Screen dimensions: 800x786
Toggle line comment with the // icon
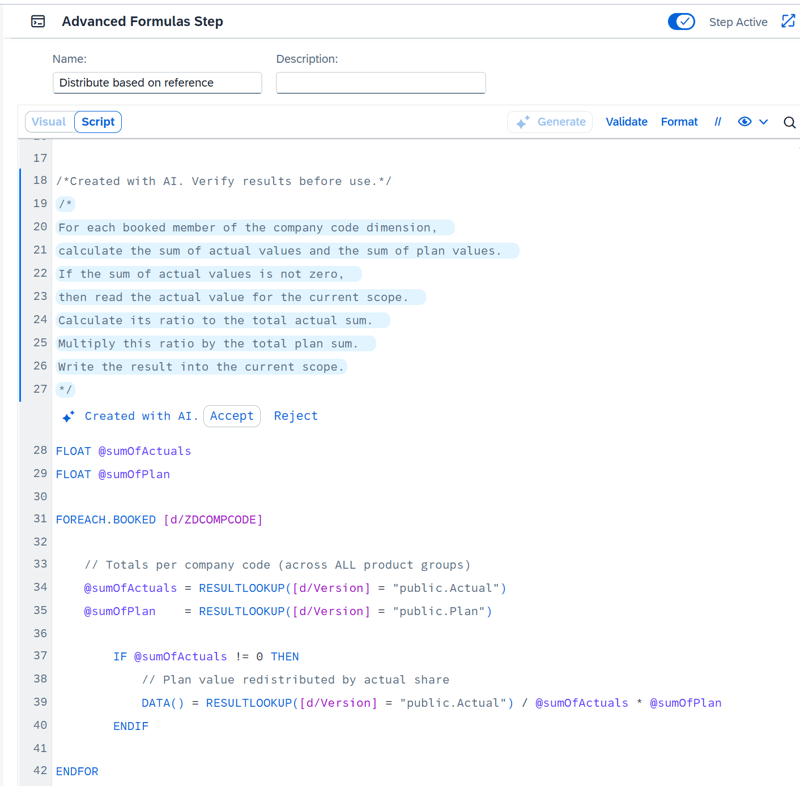[x=717, y=122]
